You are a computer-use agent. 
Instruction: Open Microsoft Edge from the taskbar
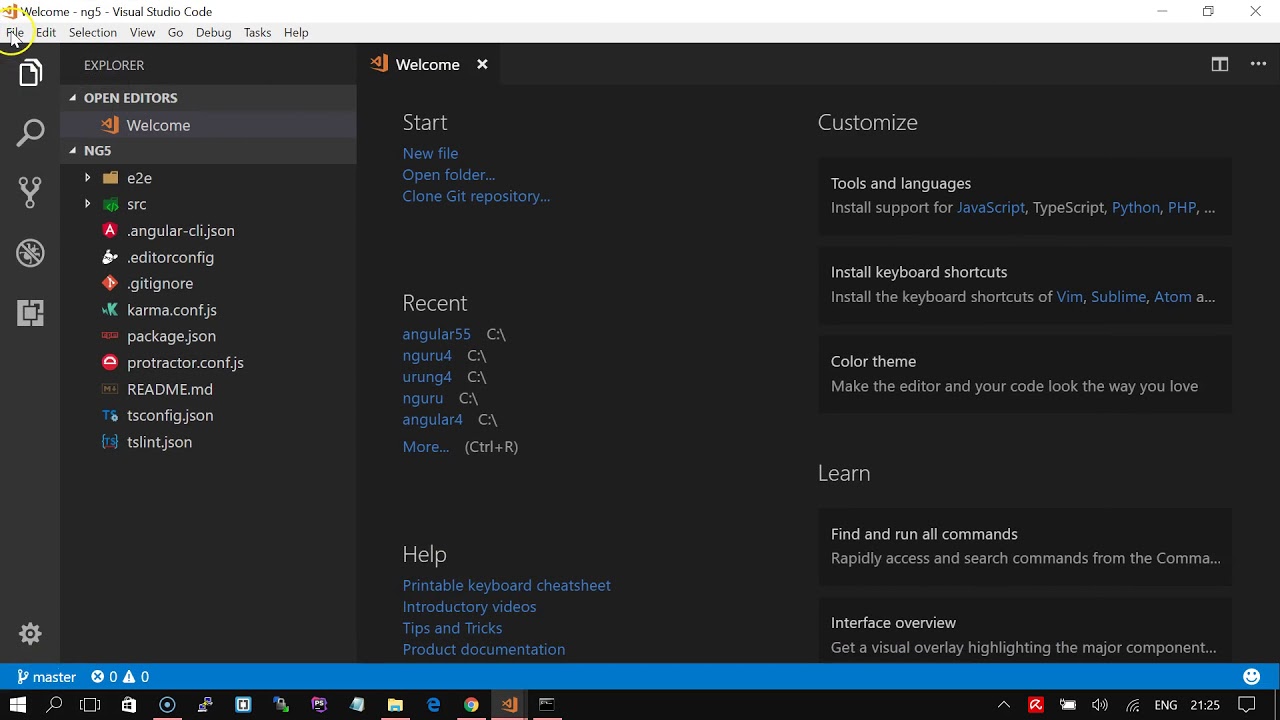pyautogui.click(x=433, y=705)
